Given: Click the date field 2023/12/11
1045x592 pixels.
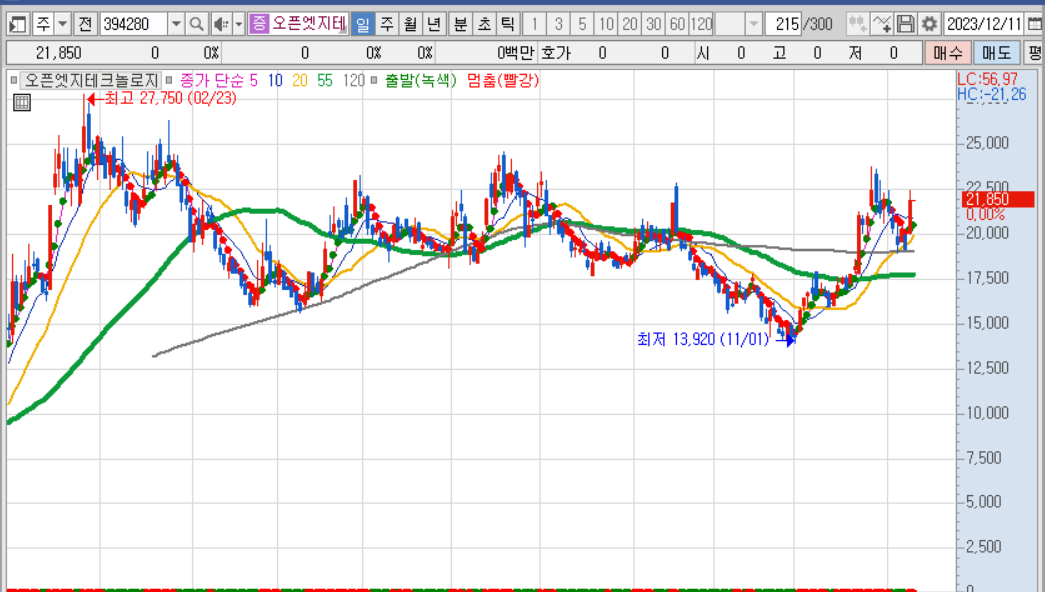Looking at the screenshot, I should point(984,25).
